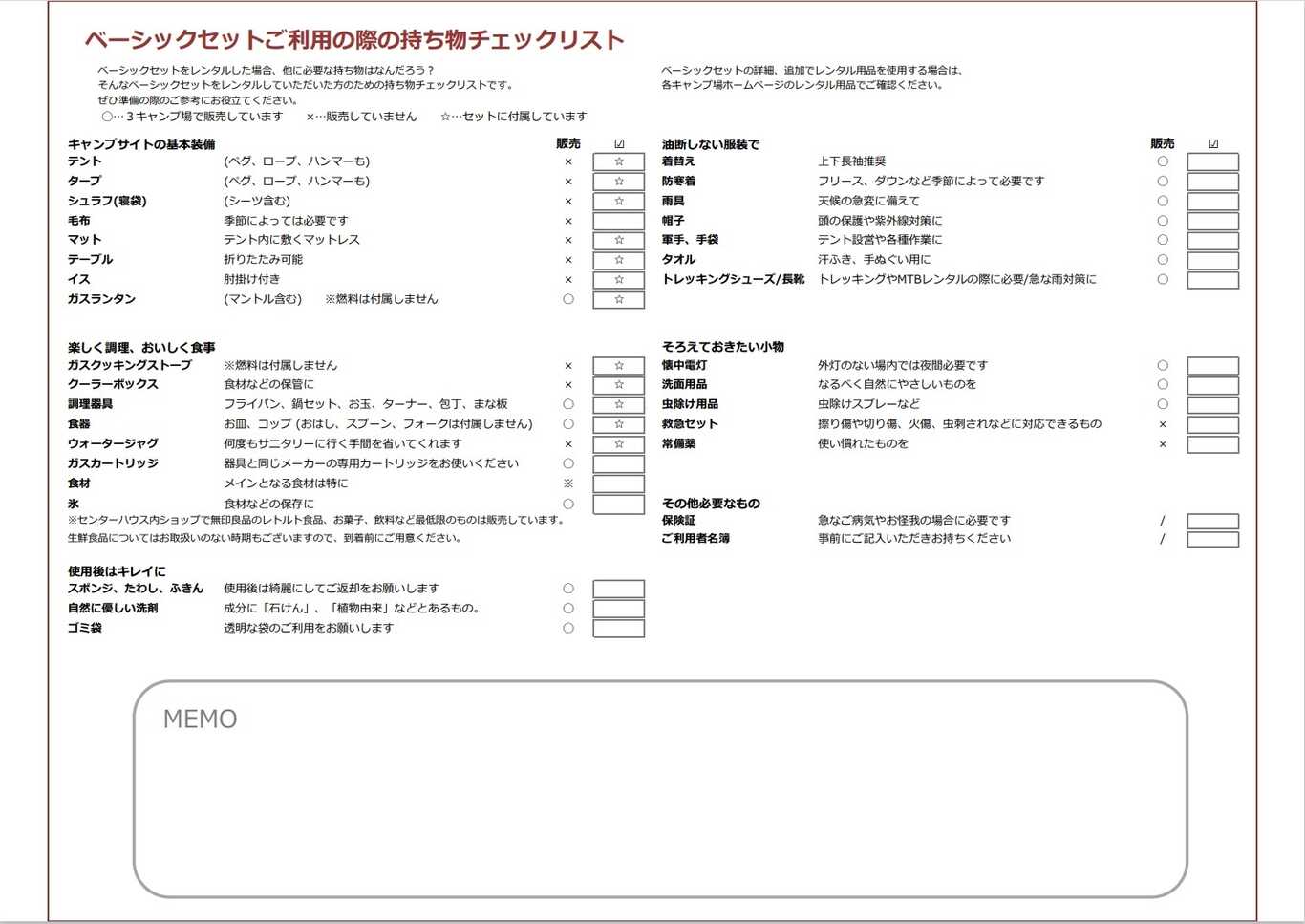Click the そろえておきたい小物 section heading

(723, 347)
